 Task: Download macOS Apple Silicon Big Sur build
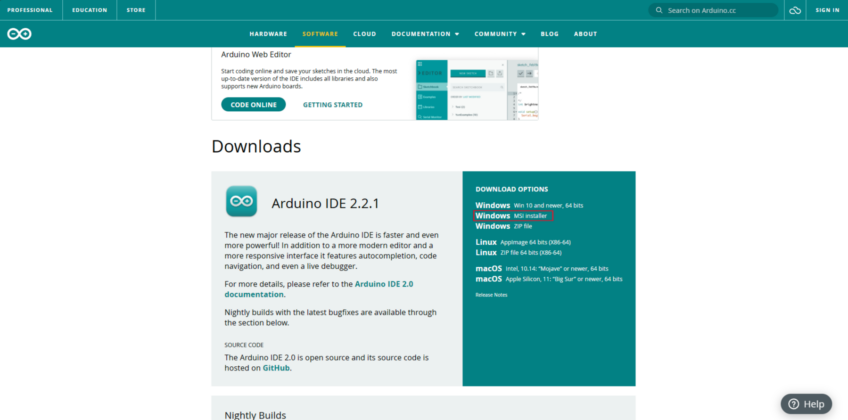(549, 279)
